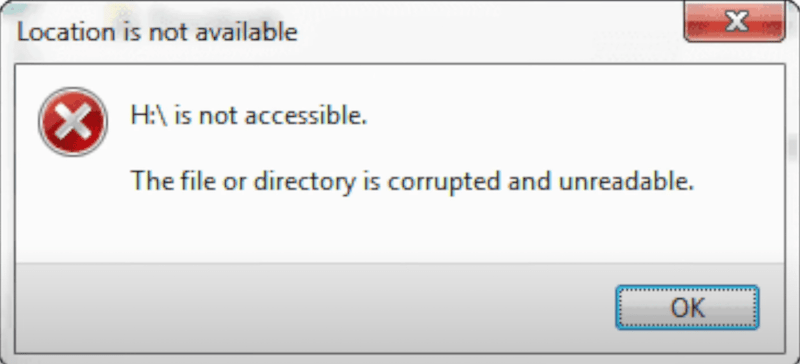Click the white X on the red close button

[736, 21]
